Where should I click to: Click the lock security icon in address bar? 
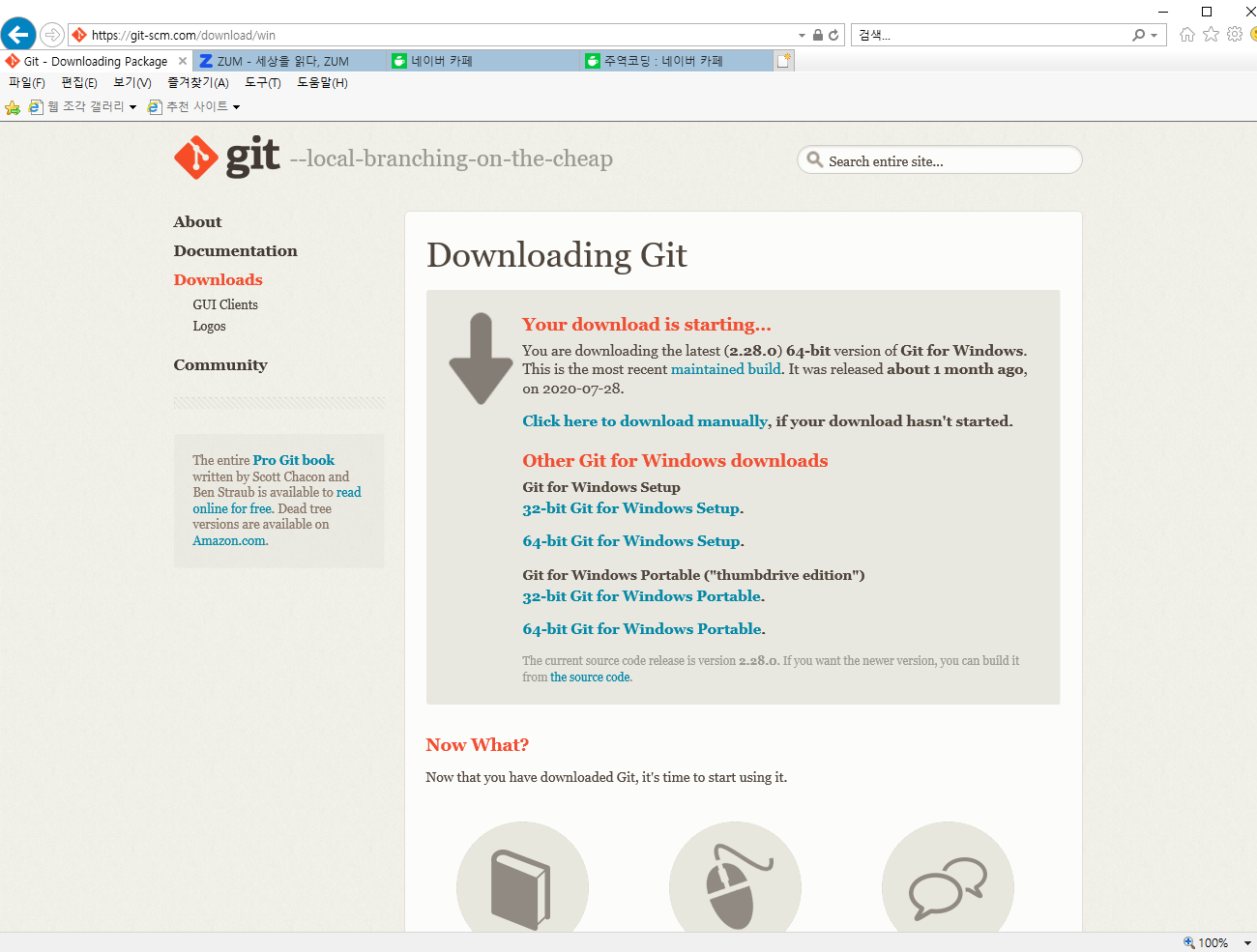click(x=818, y=35)
